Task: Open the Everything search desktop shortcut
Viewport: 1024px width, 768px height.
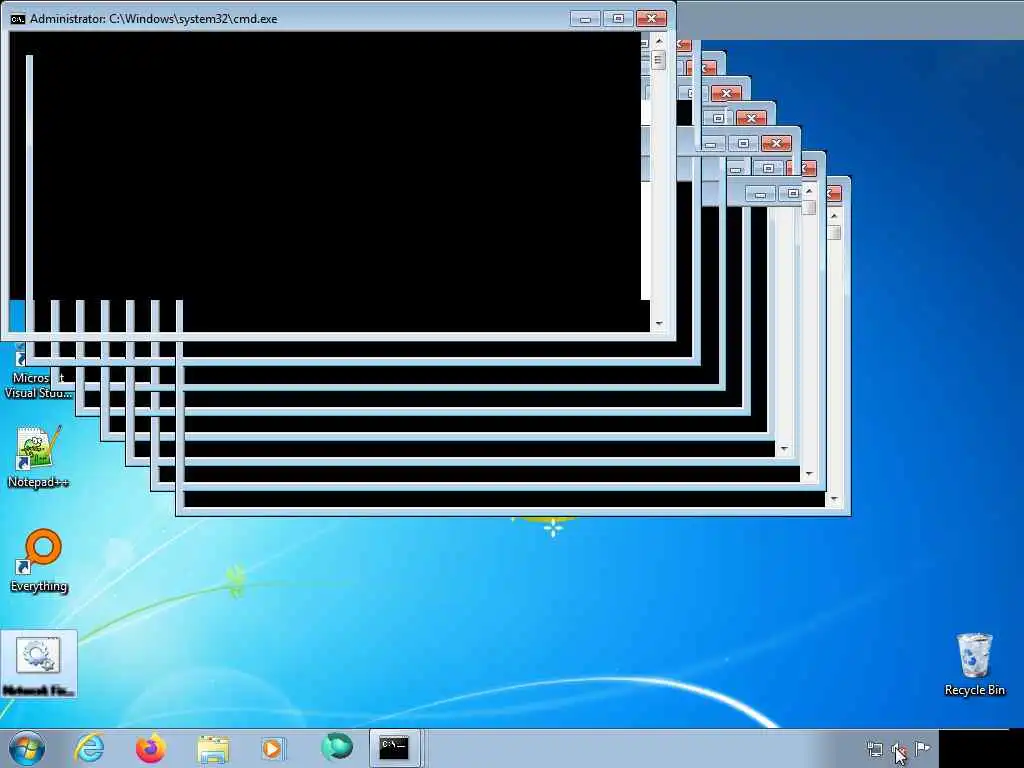Action: (39, 560)
